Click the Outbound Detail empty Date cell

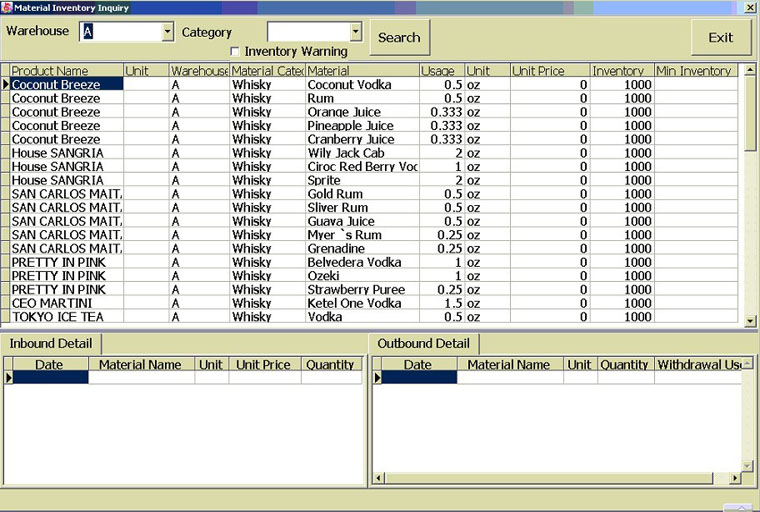[x=419, y=377]
